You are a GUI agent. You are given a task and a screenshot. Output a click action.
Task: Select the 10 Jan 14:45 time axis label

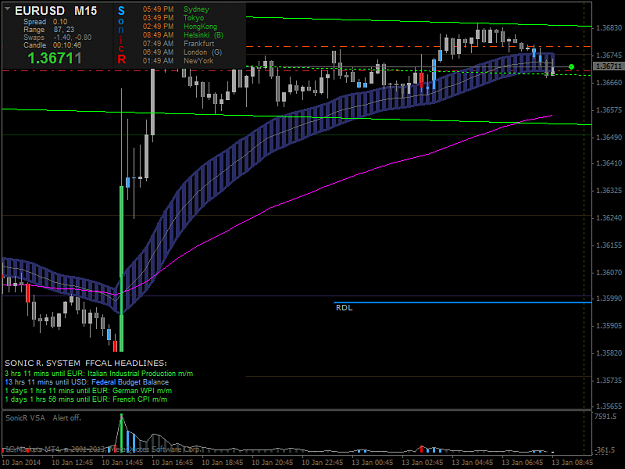[122, 463]
